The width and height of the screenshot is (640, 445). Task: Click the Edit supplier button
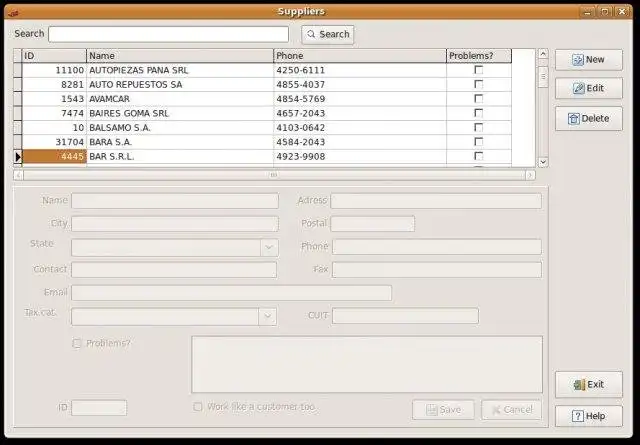(x=589, y=88)
